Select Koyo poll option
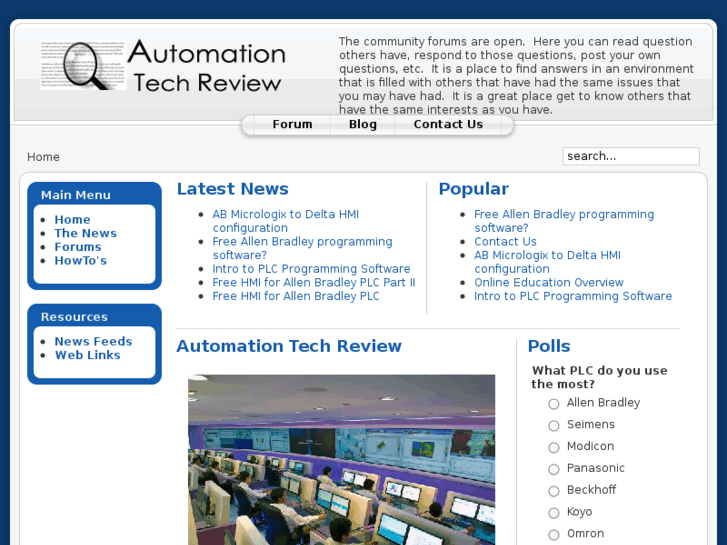727x545 pixels. tap(554, 513)
